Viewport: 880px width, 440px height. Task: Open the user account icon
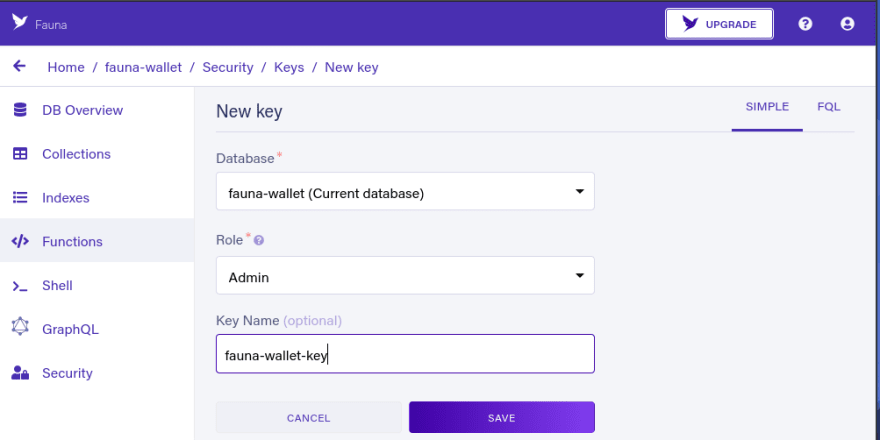pos(847,24)
